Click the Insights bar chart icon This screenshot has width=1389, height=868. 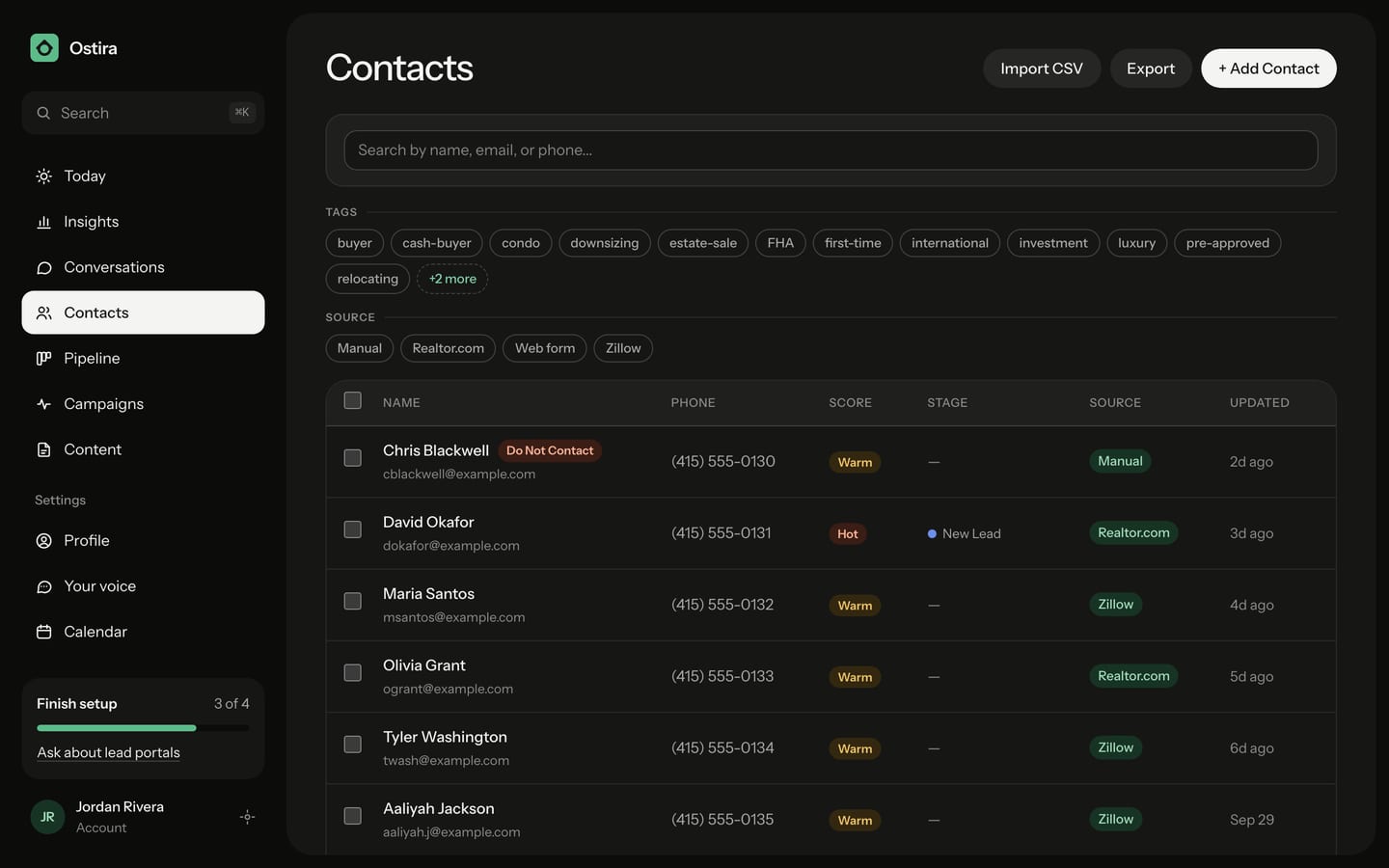[x=43, y=222]
